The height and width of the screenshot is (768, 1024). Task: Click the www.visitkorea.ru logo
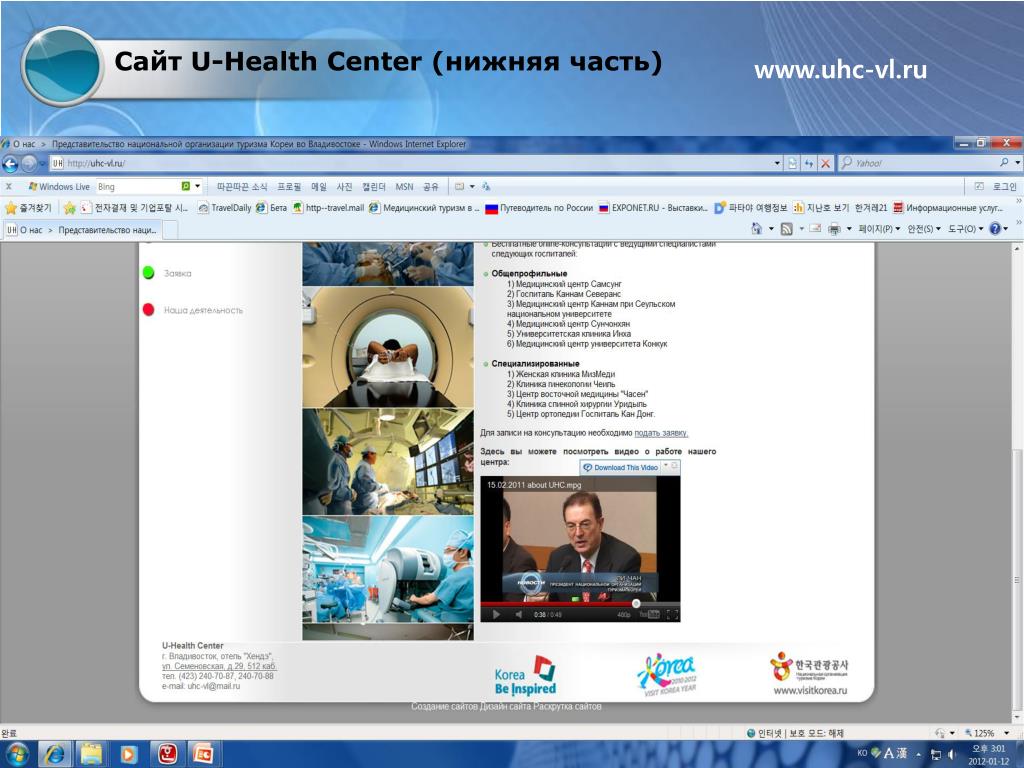810,673
